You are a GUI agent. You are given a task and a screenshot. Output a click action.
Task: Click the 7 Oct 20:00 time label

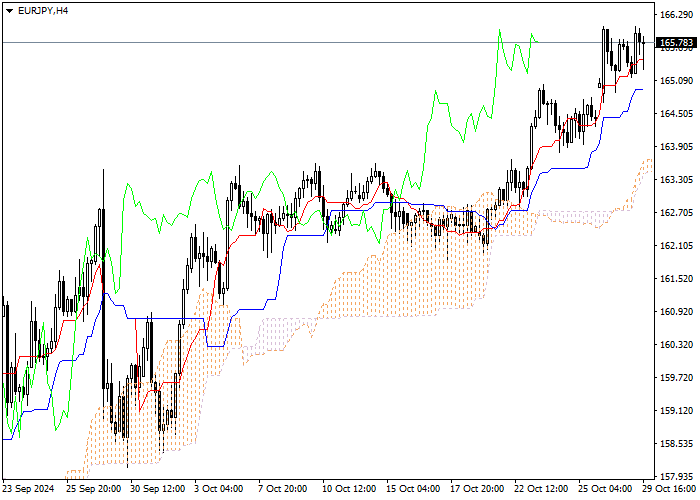(283, 489)
